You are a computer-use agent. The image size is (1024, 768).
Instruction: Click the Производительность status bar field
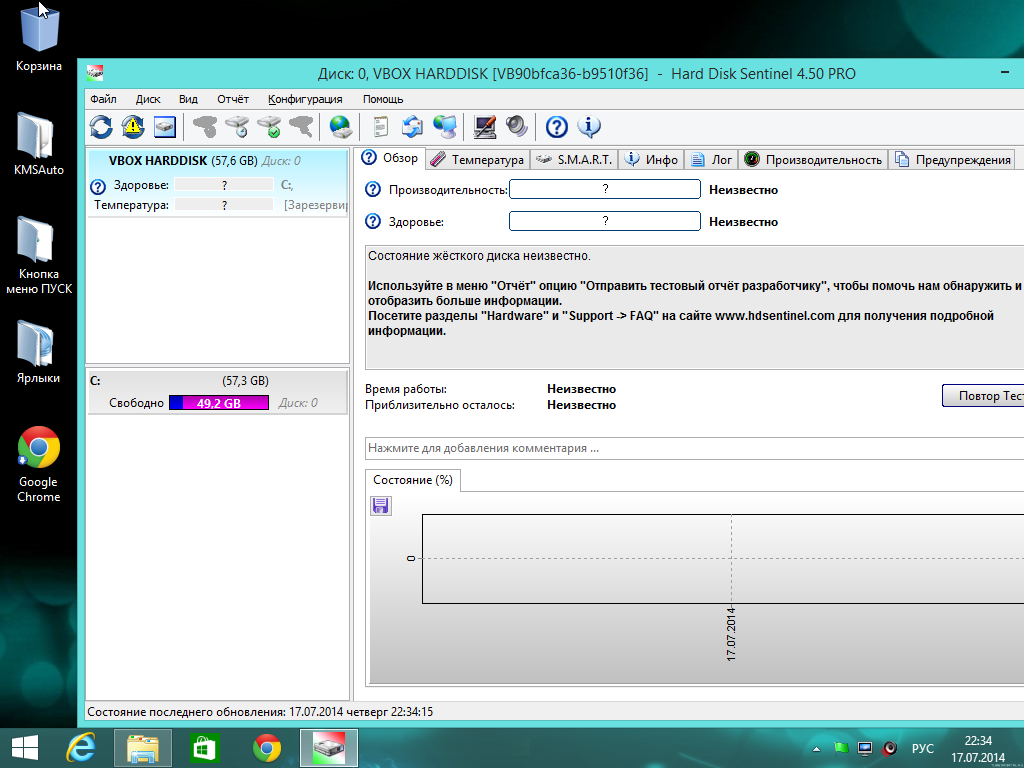605,189
